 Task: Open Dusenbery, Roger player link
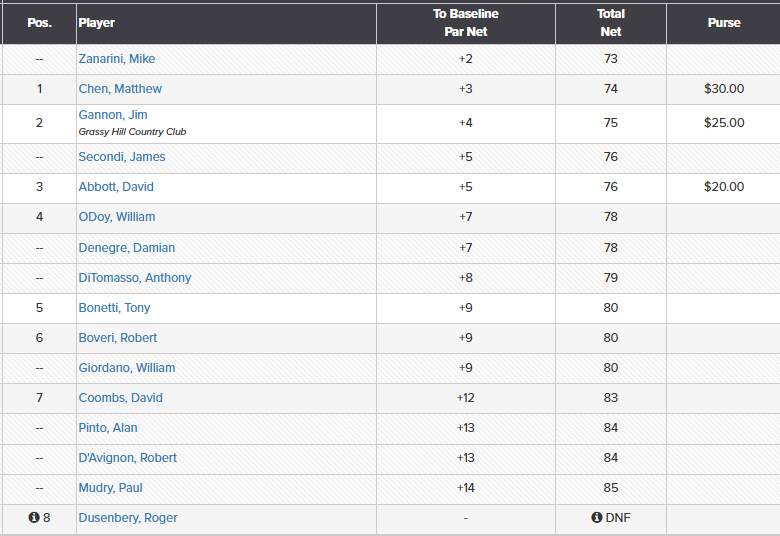click(x=128, y=518)
